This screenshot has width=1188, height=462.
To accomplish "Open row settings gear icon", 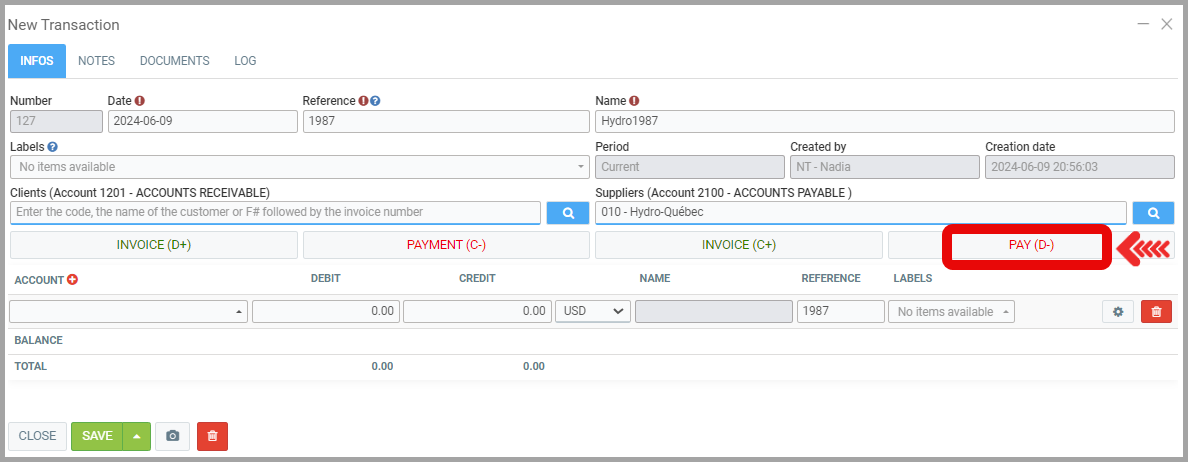I will click(1118, 312).
